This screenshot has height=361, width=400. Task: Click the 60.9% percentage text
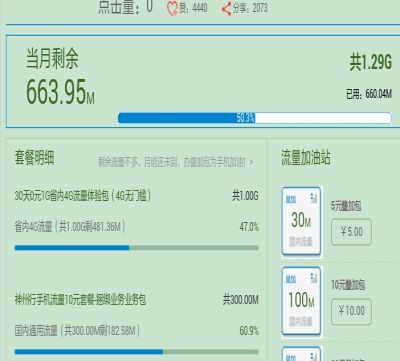(x=249, y=331)
